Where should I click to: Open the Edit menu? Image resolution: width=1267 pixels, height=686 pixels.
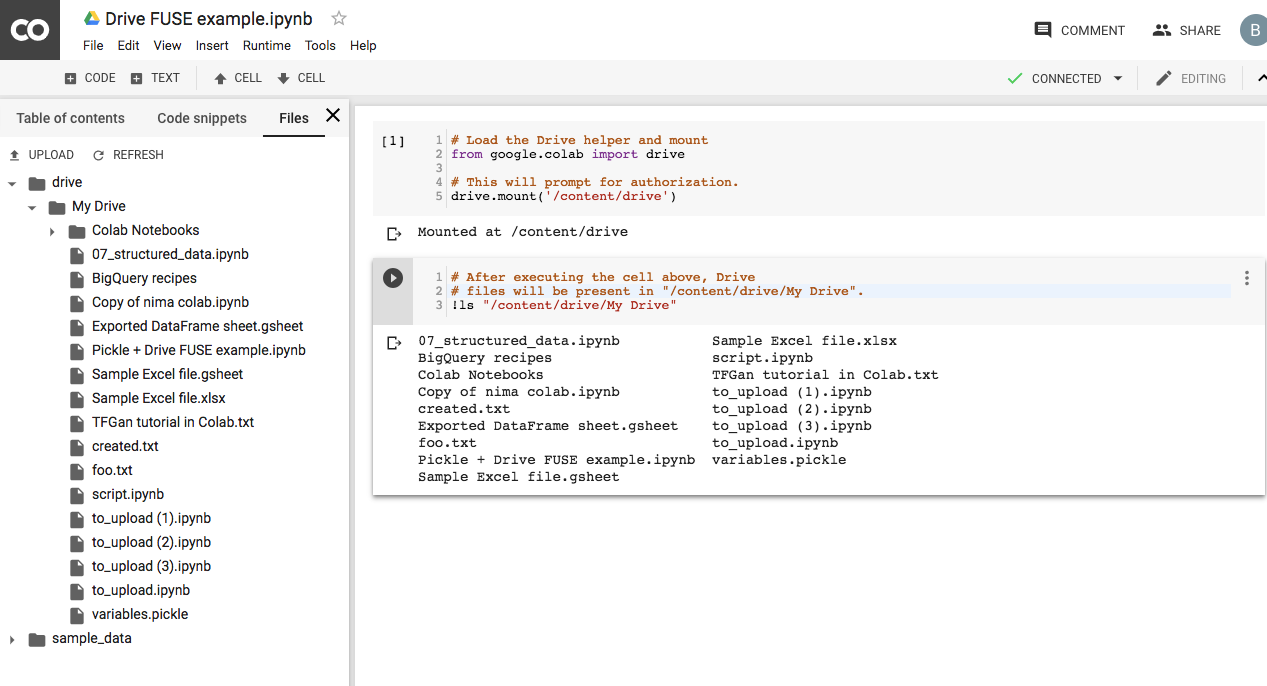pyautogui.click(x=128, y=45)
